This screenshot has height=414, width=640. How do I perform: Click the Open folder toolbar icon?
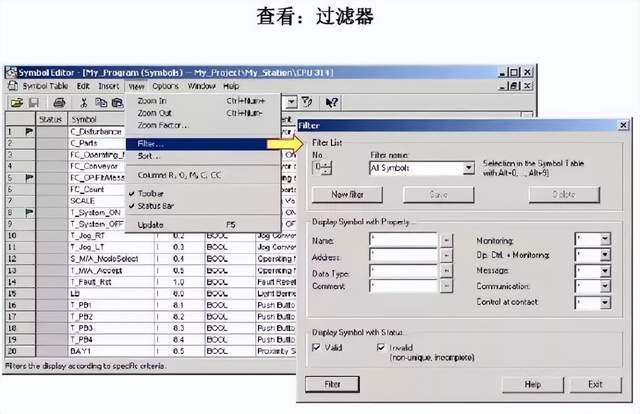(x=17, y=102)
